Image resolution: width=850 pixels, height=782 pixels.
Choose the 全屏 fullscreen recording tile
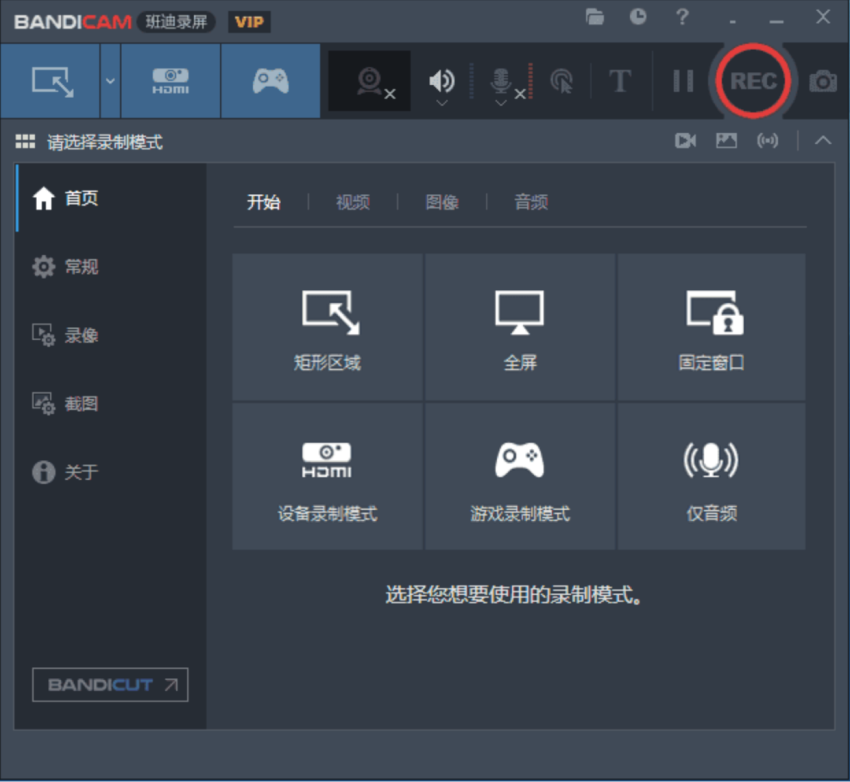(519, 327)
